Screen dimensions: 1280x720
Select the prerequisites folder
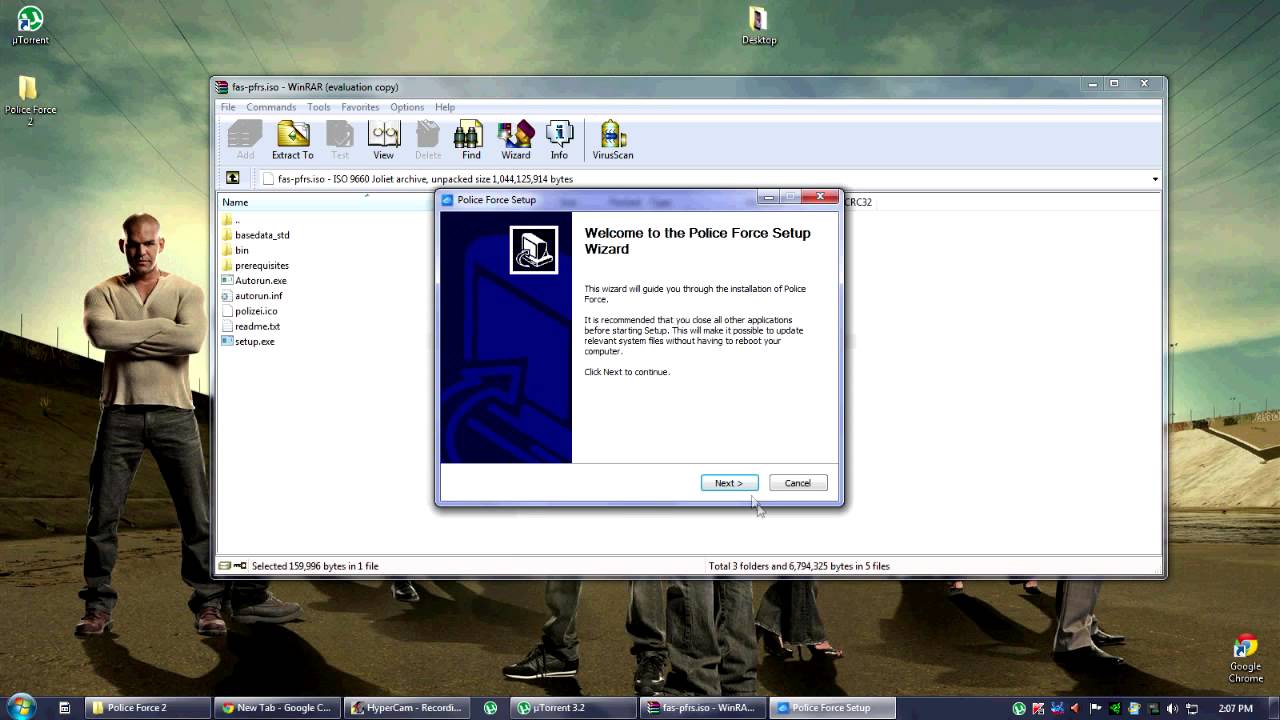coord(256,265)
